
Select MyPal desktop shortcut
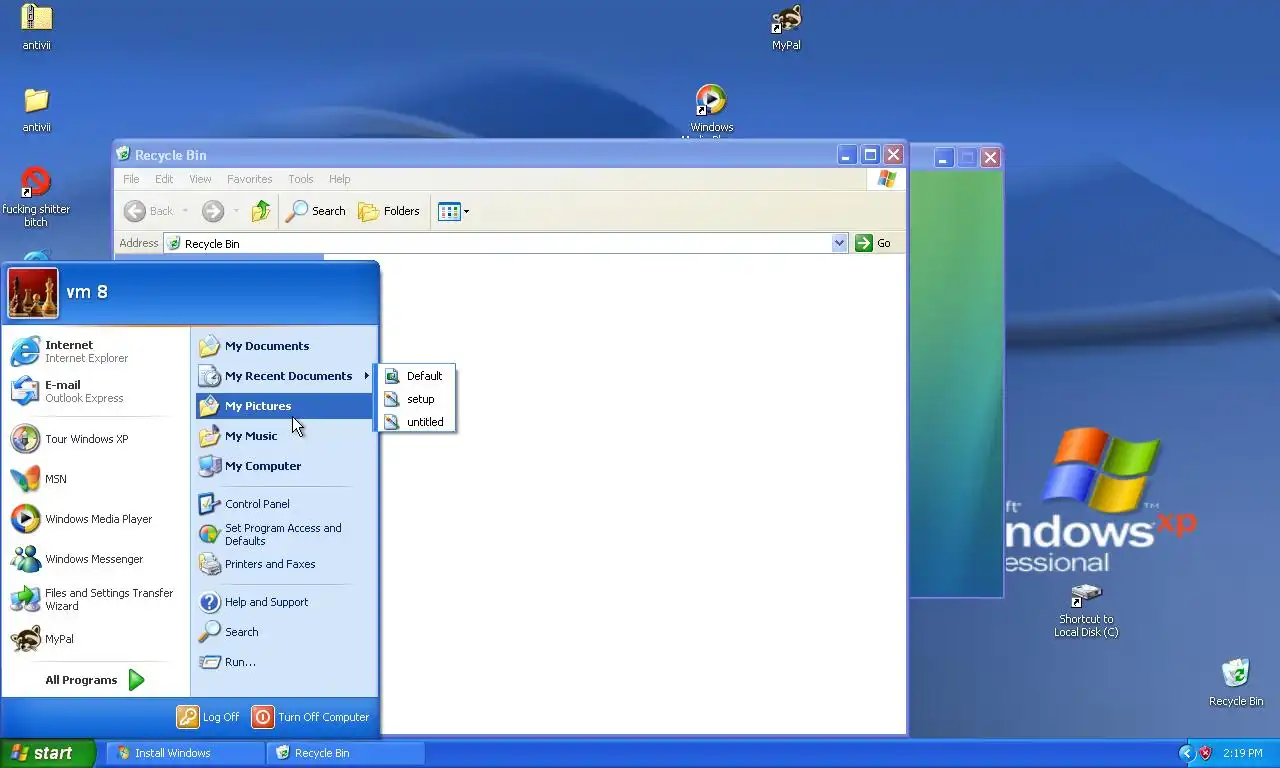pos(786,27)
